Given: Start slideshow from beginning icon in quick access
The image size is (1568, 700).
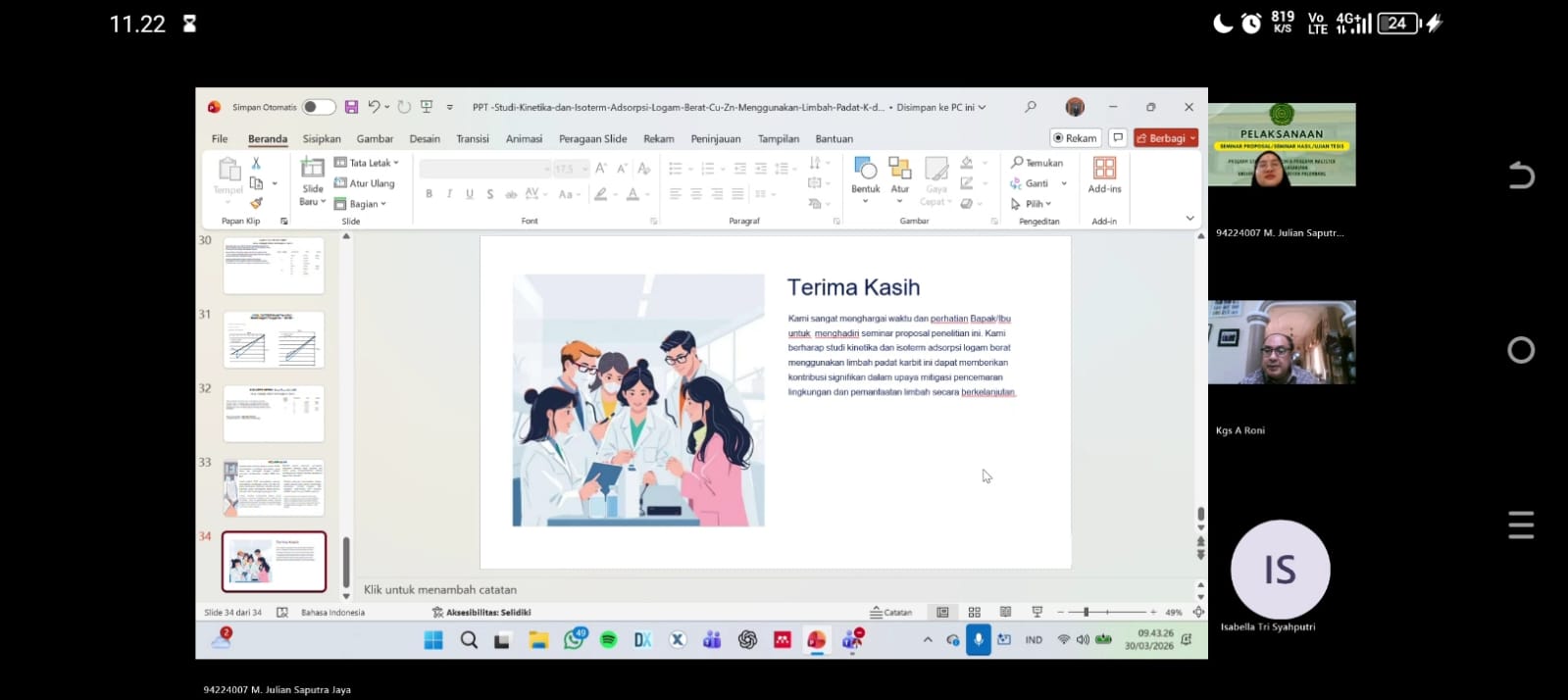Looking at the screenshot, I should coord(427,107).
